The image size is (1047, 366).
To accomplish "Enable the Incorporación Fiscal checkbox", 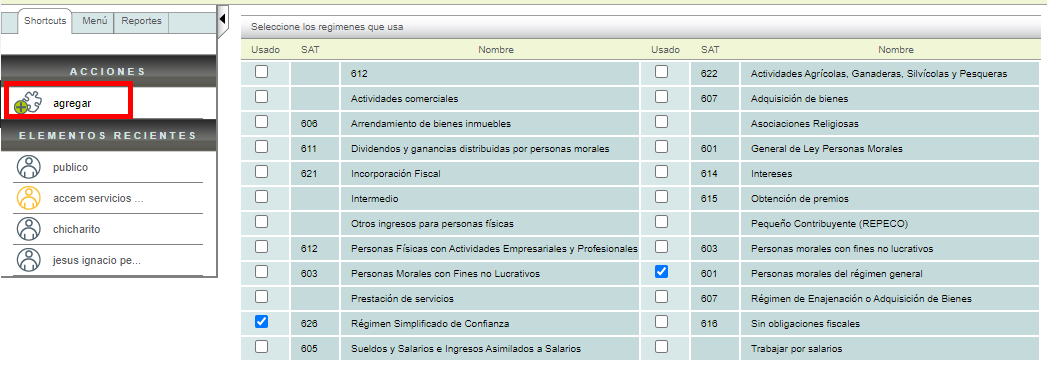I will pos(262,172).
